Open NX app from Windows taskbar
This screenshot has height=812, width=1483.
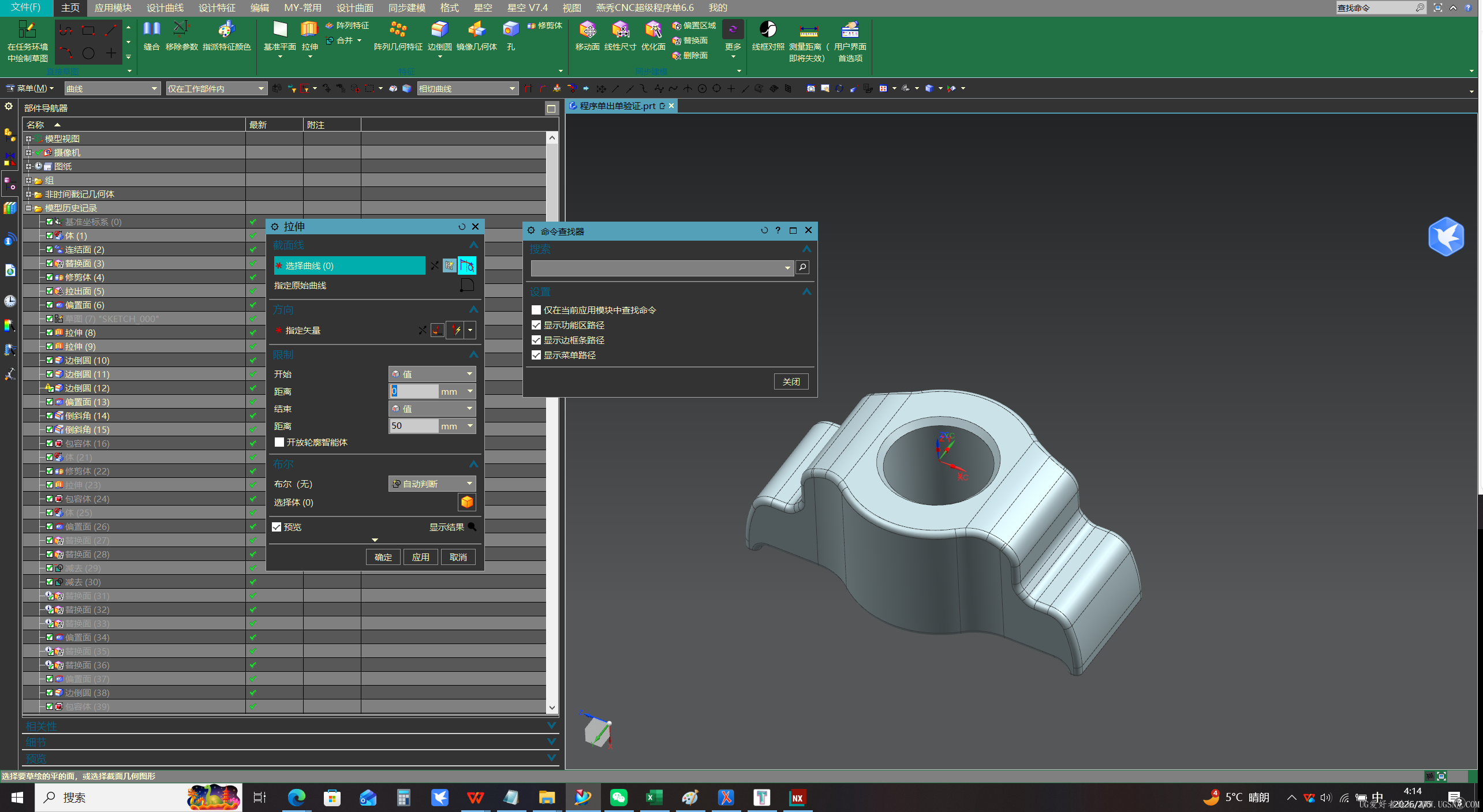click(797, 798)
